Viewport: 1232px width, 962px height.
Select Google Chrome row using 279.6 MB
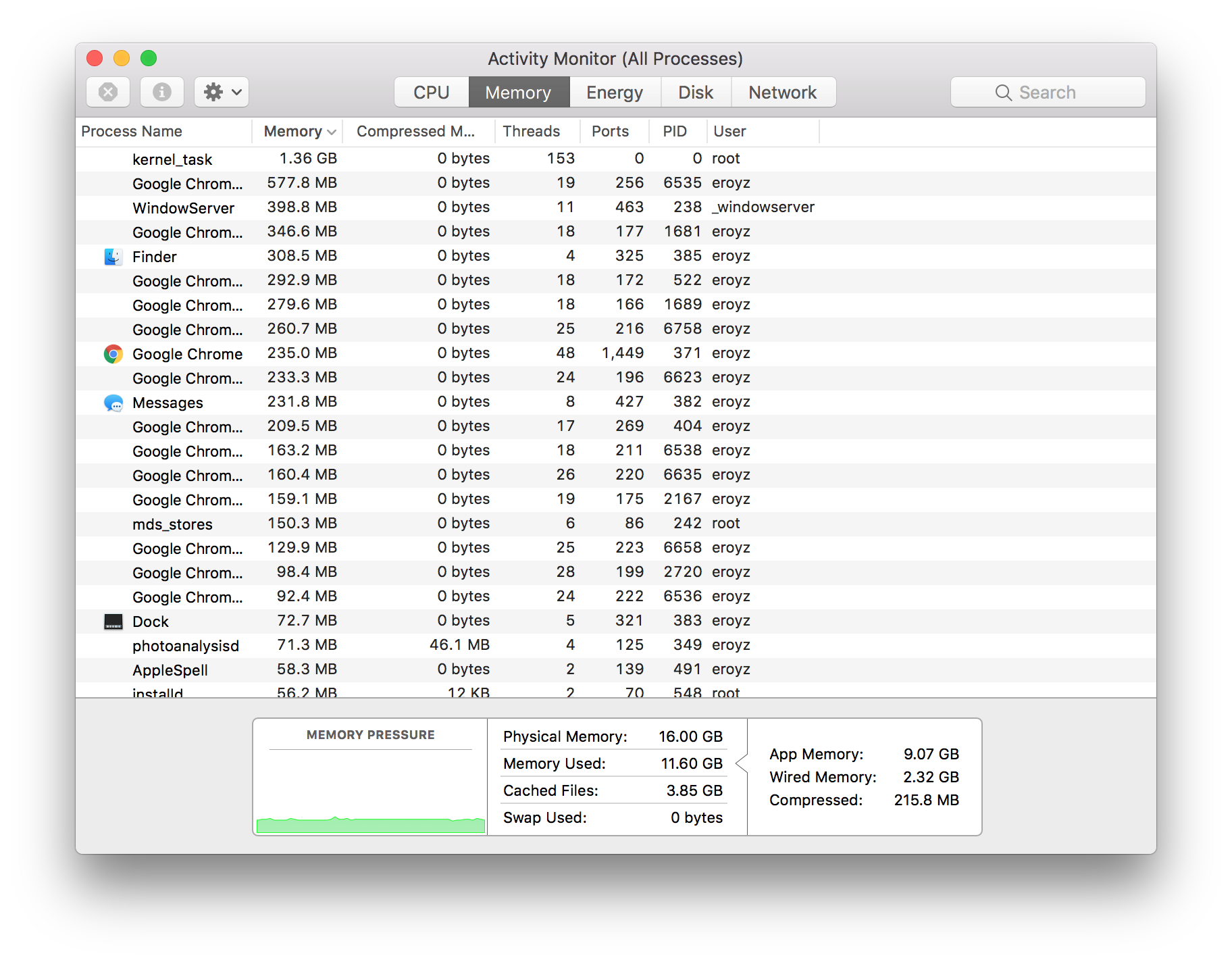(x=616, y=305)
